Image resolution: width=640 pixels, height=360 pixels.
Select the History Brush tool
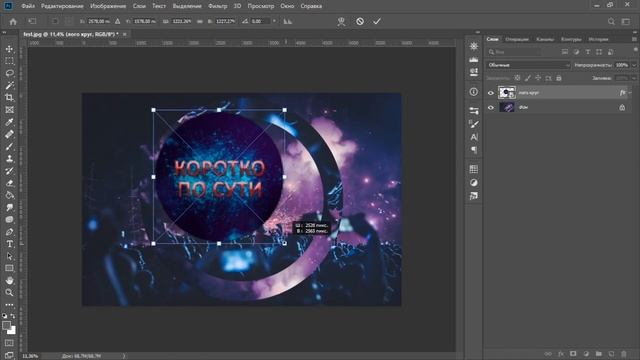(9, 171)
